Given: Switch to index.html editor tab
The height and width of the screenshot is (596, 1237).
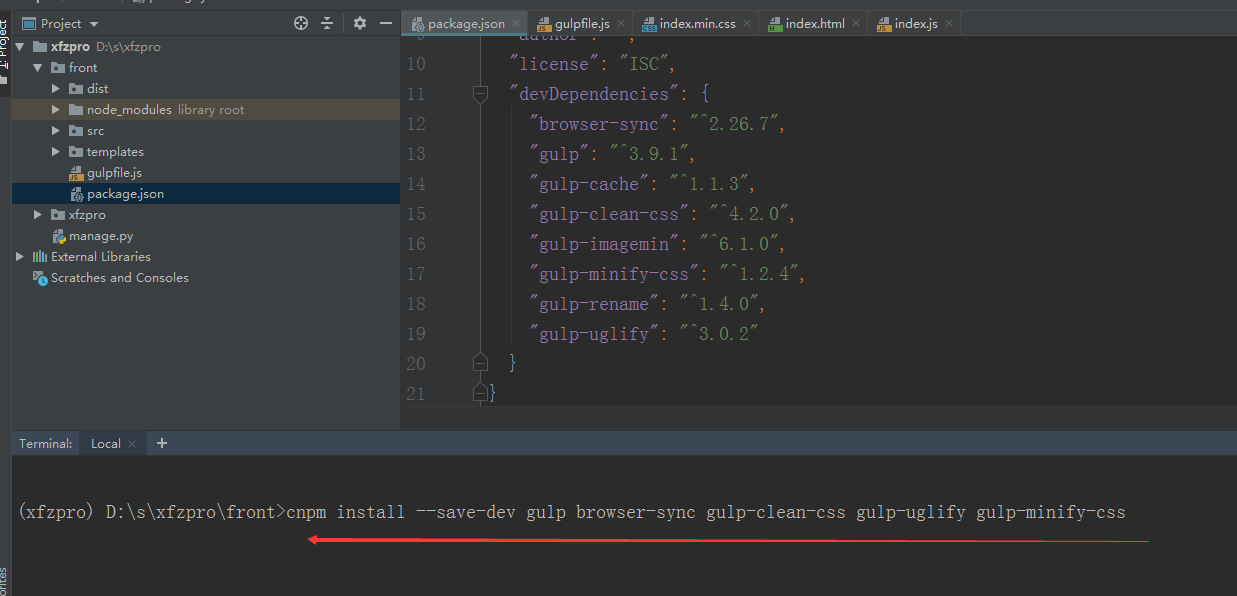Looking at the screenshot, I should click(815, 24).
